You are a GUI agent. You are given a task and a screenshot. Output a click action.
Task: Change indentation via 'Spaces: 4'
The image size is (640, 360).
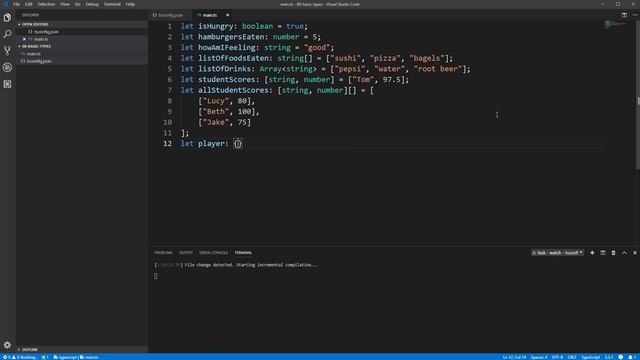pyautogui.click(x=539, y=357)
